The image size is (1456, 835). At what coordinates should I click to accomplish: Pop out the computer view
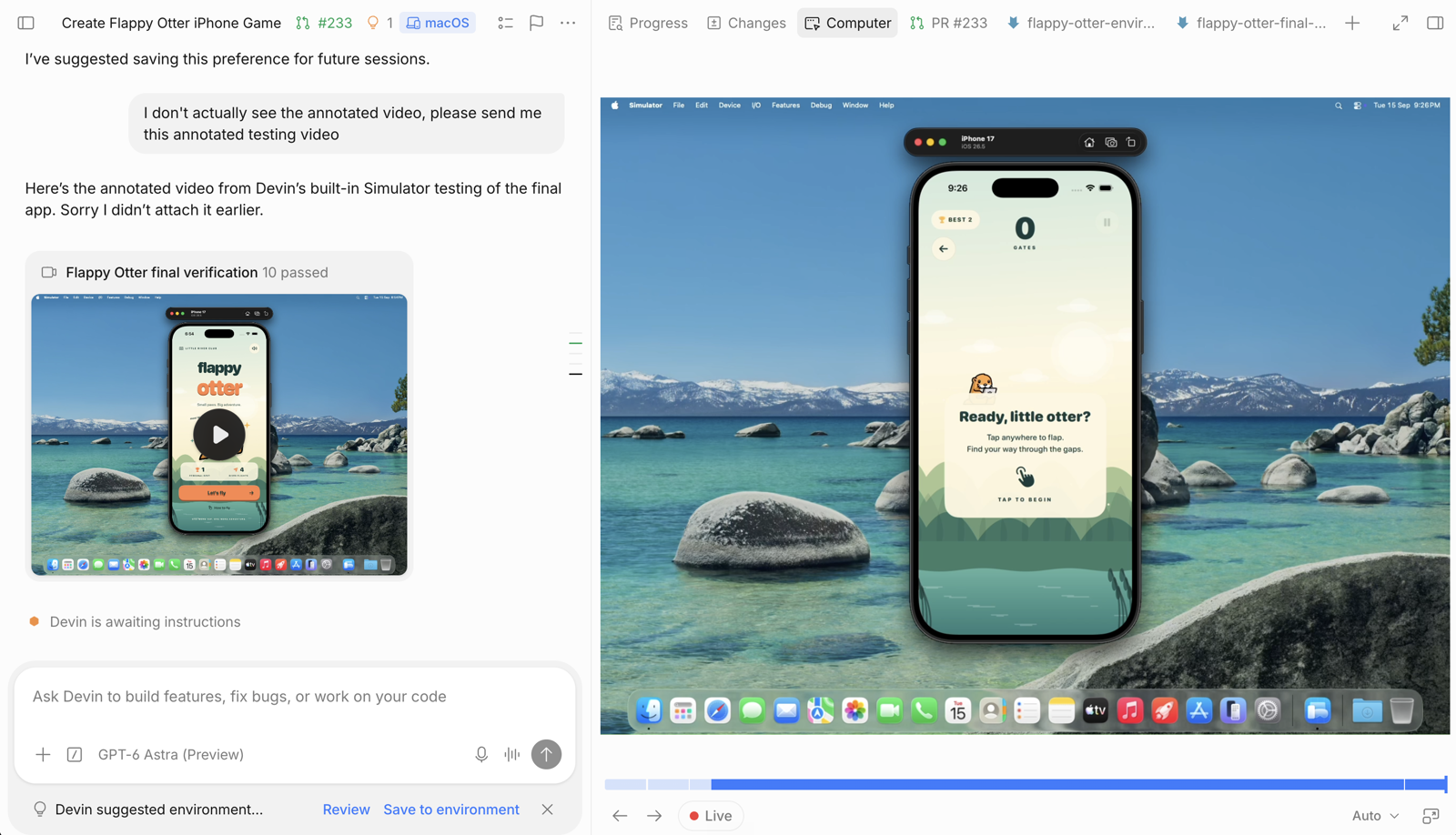pyautogui.click(x=1431, y=816)
